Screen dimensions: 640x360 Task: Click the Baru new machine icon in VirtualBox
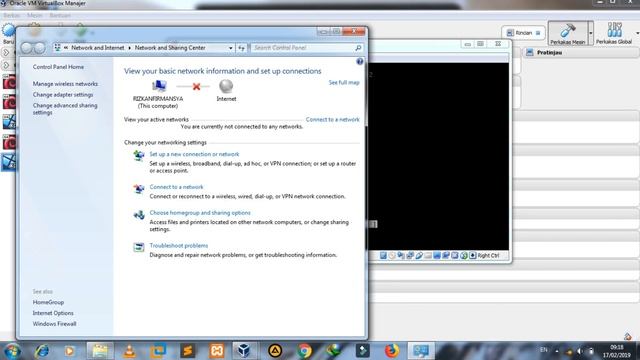[x=8, y=31]
